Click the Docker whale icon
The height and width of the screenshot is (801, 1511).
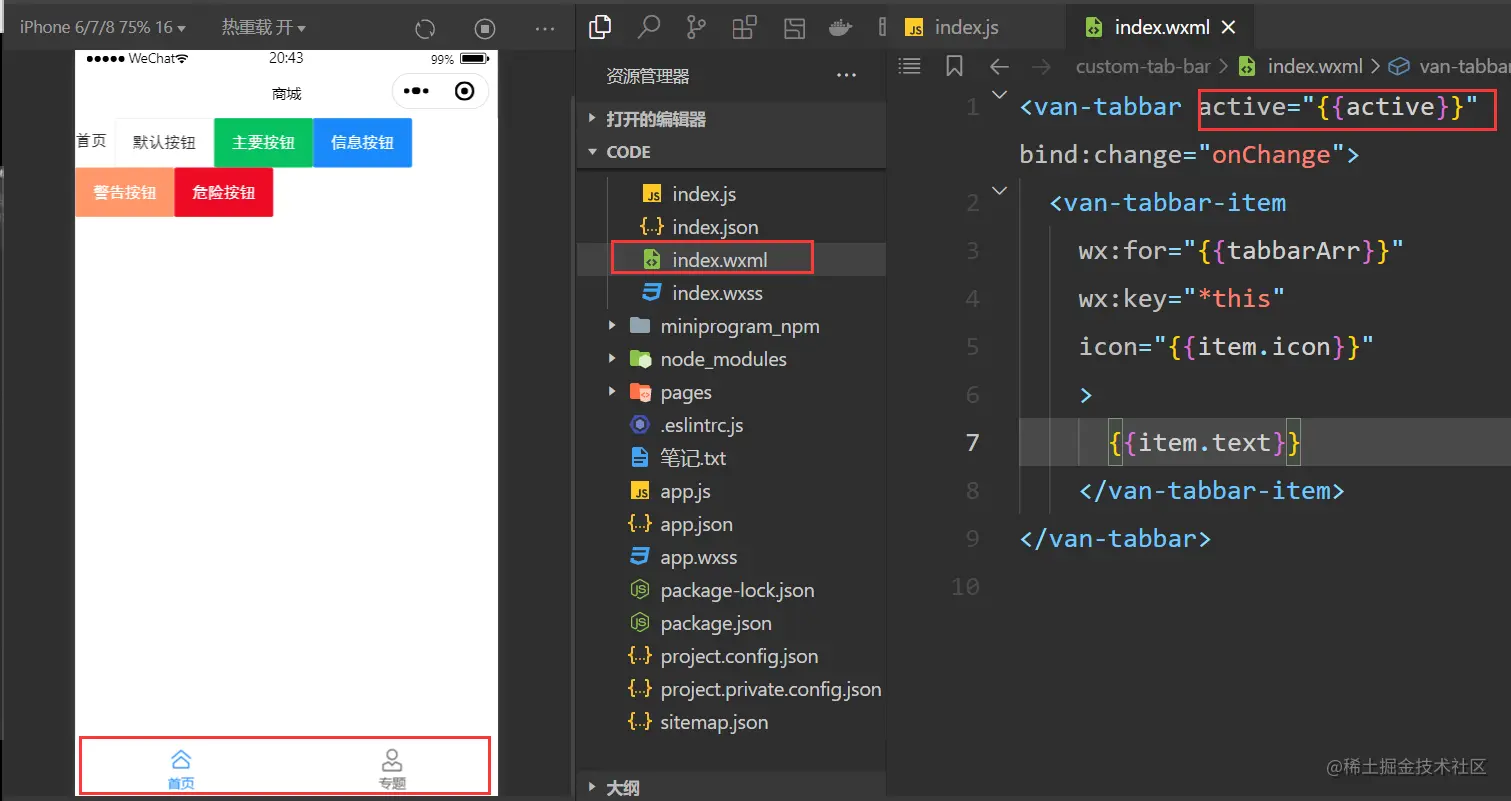click(841, 27)
